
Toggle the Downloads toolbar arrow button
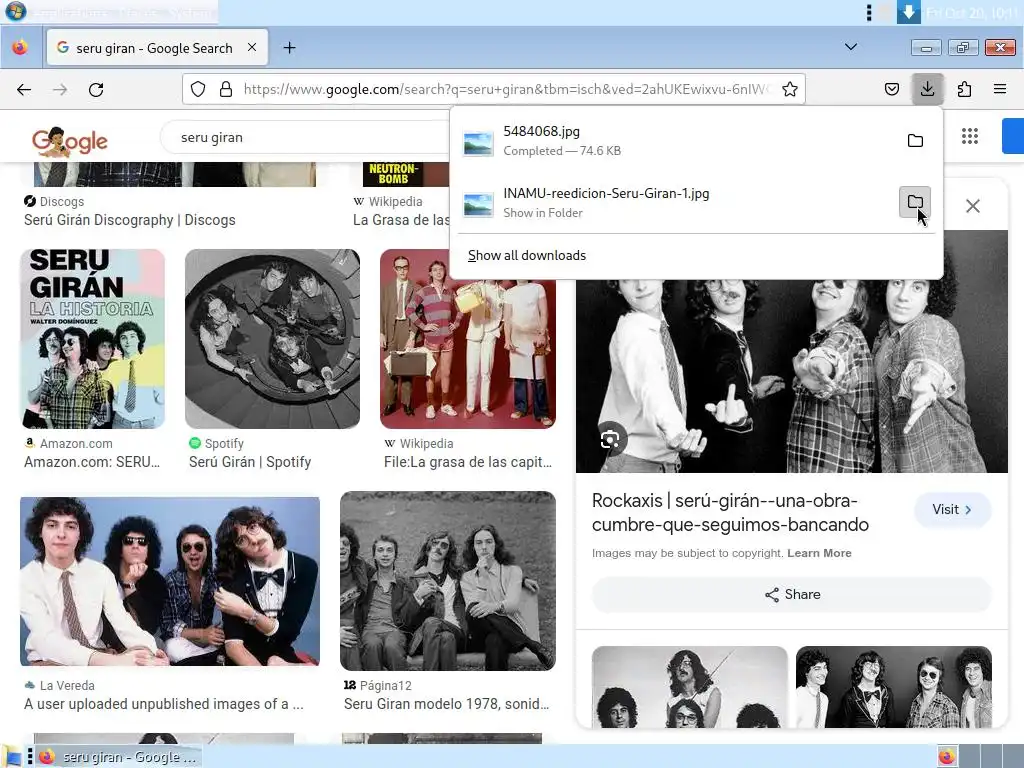[x=927, y=89]
